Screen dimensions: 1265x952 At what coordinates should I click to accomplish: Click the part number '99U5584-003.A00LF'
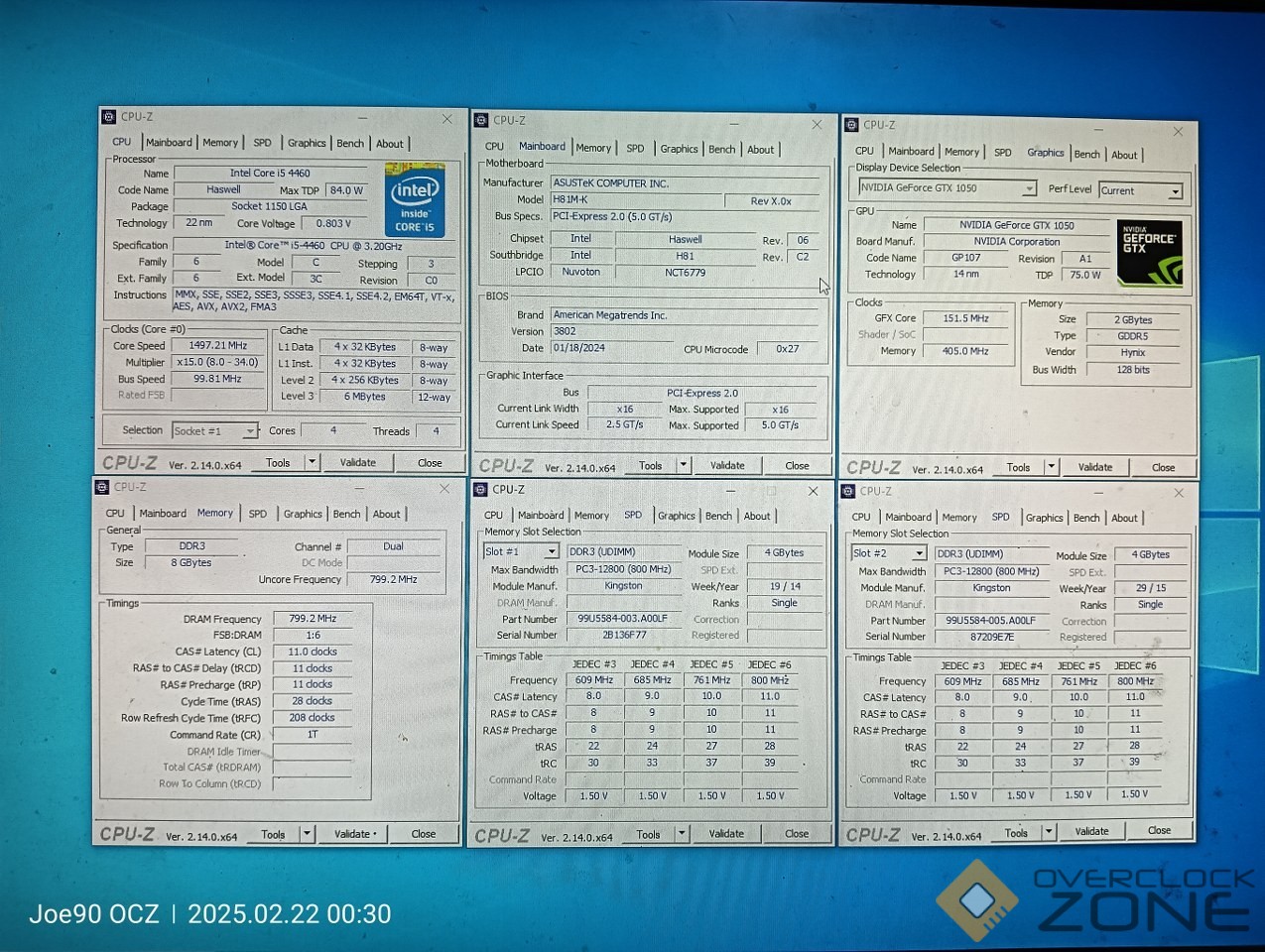pyautogui.click(x=623, y=619)
